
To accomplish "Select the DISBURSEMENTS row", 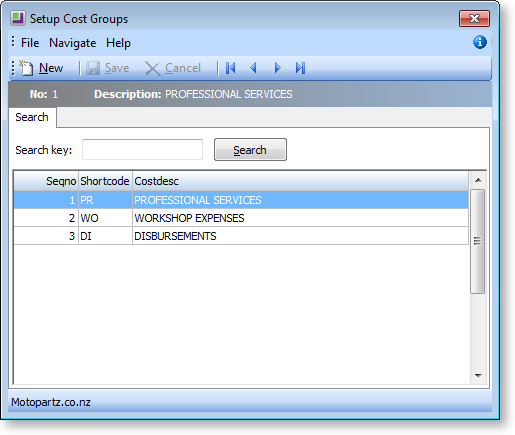I will [241, 236].
